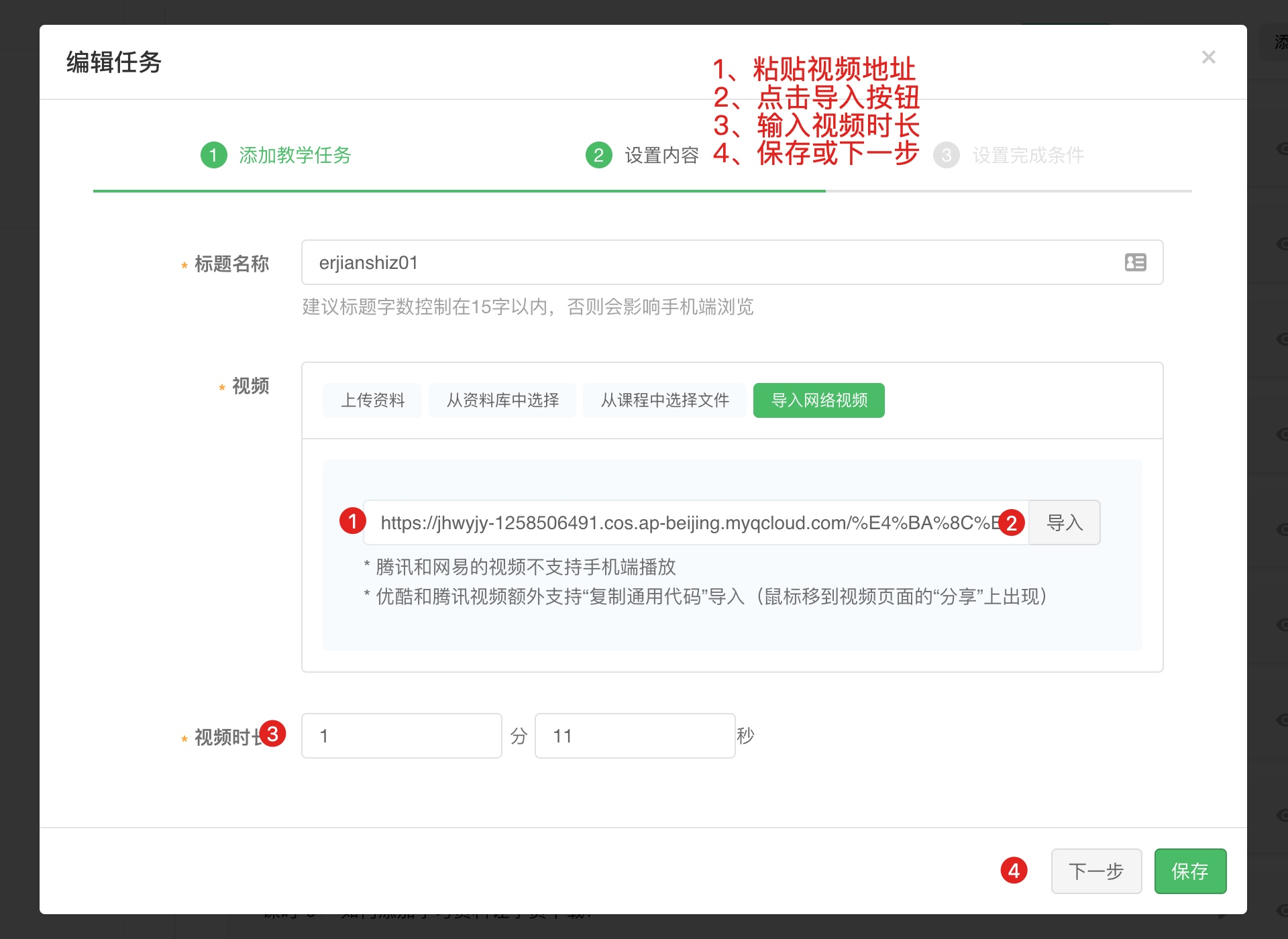
Task: Switch to 从资料库中选择 tab
Action: [x=502, y=400]
